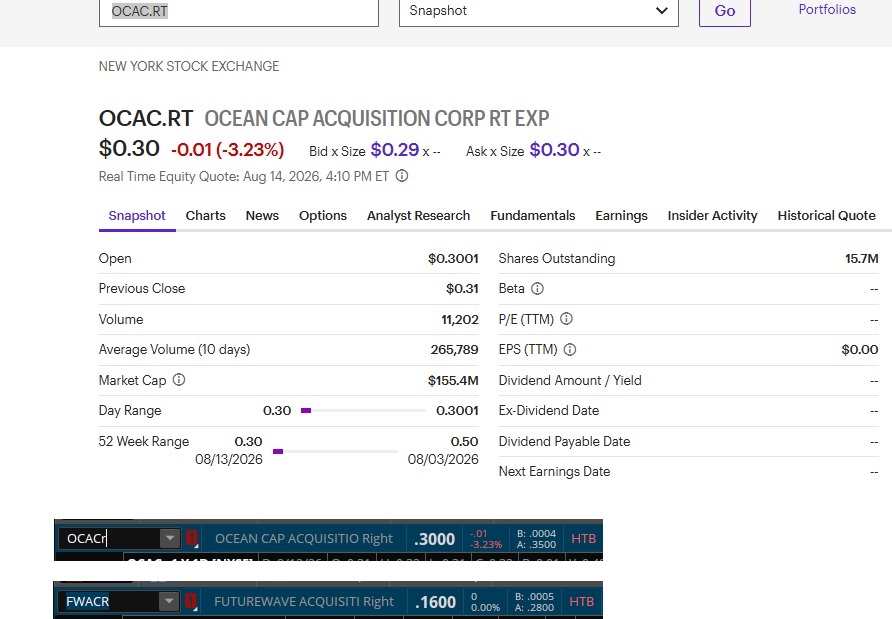Click the Volume value 11,202
Viewport: 892px width, 619px height.
(460, 319)
